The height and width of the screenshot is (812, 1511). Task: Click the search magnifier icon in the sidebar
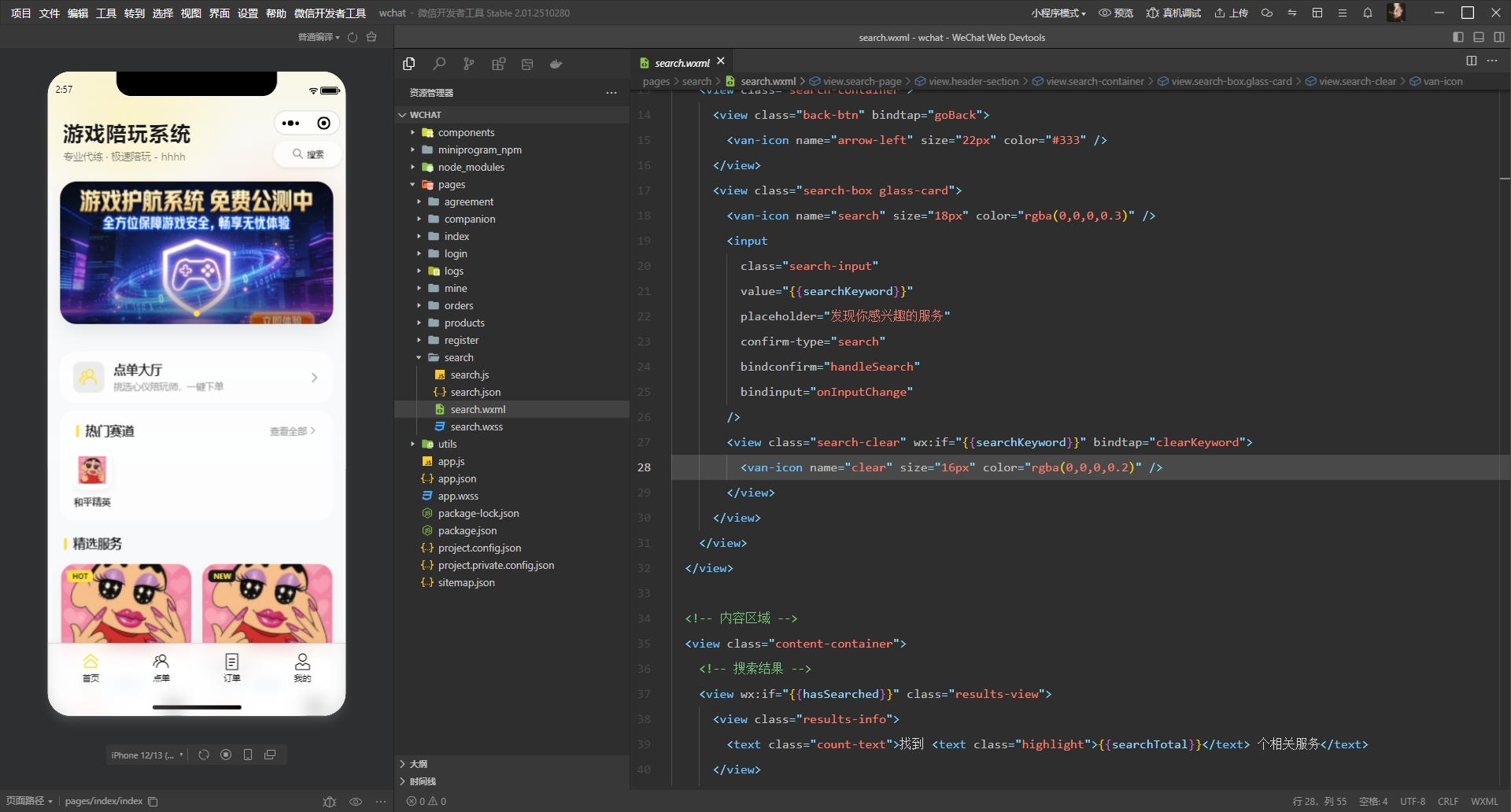coord(439,64)
